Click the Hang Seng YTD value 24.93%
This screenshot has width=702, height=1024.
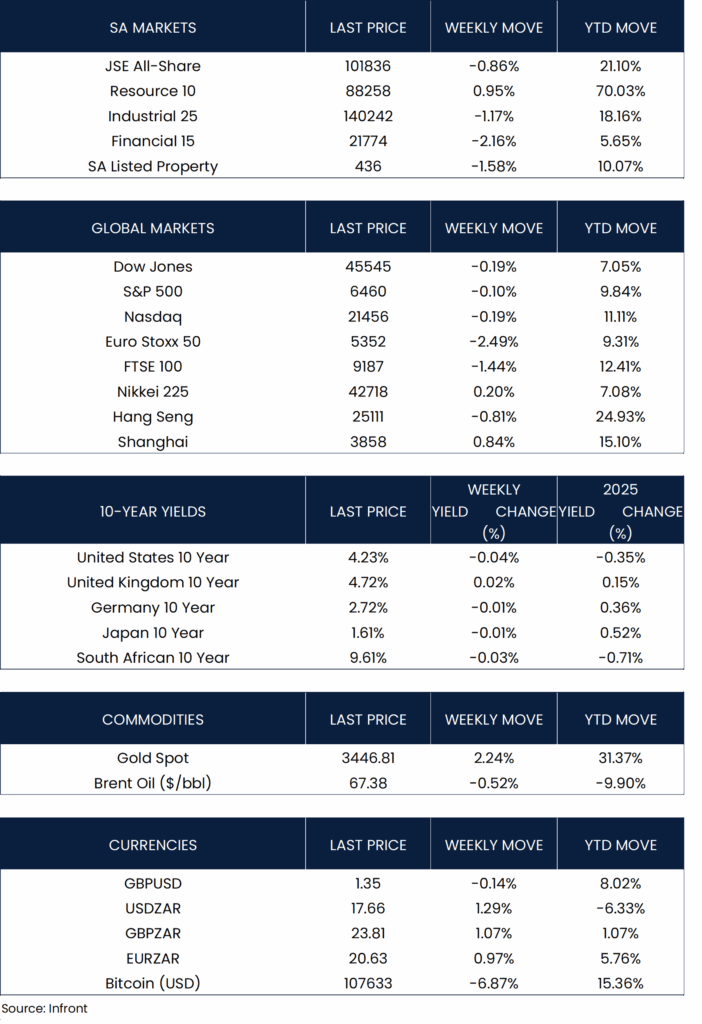[x=620, y=417]
